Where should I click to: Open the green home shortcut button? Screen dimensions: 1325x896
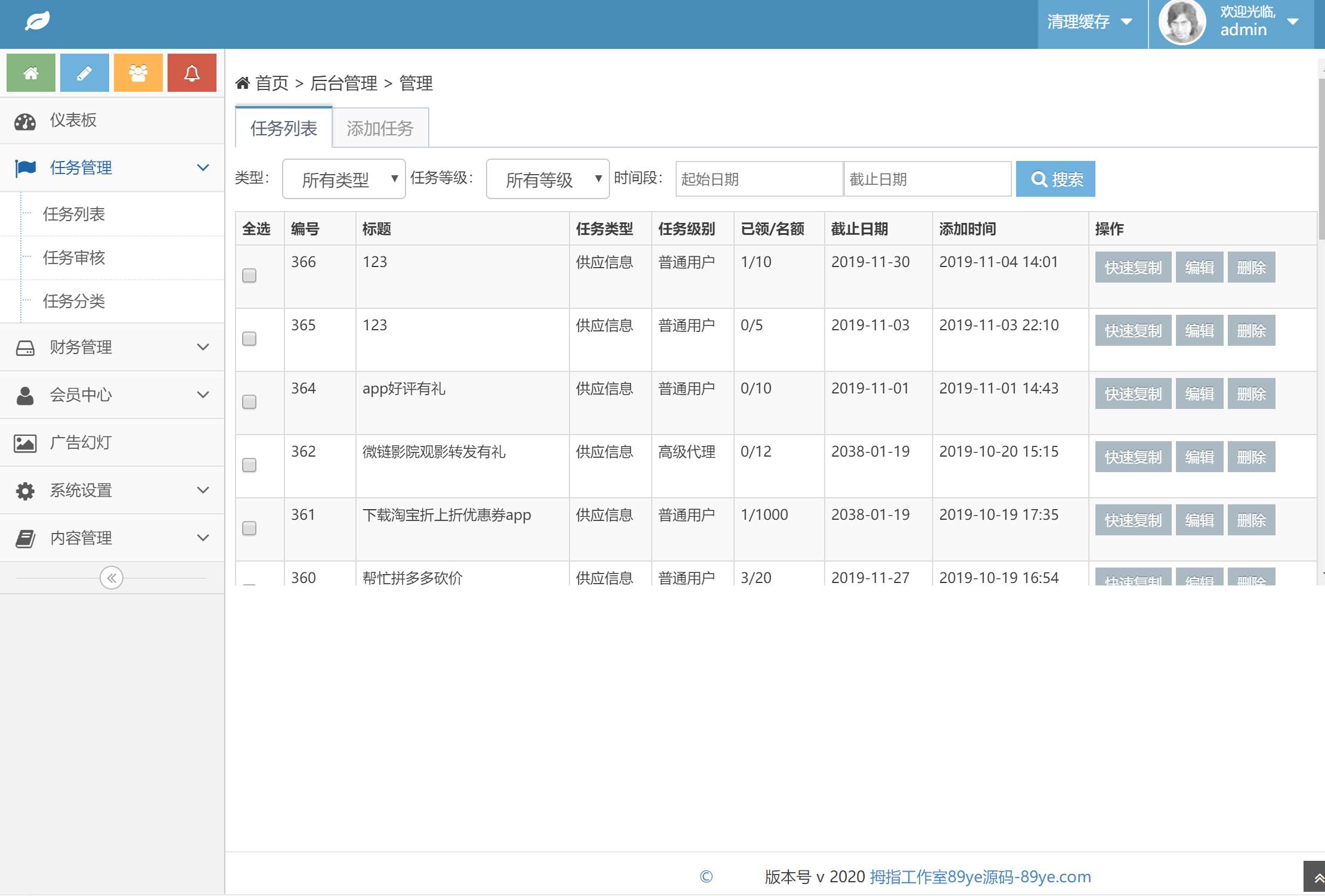tap(31, 73)
